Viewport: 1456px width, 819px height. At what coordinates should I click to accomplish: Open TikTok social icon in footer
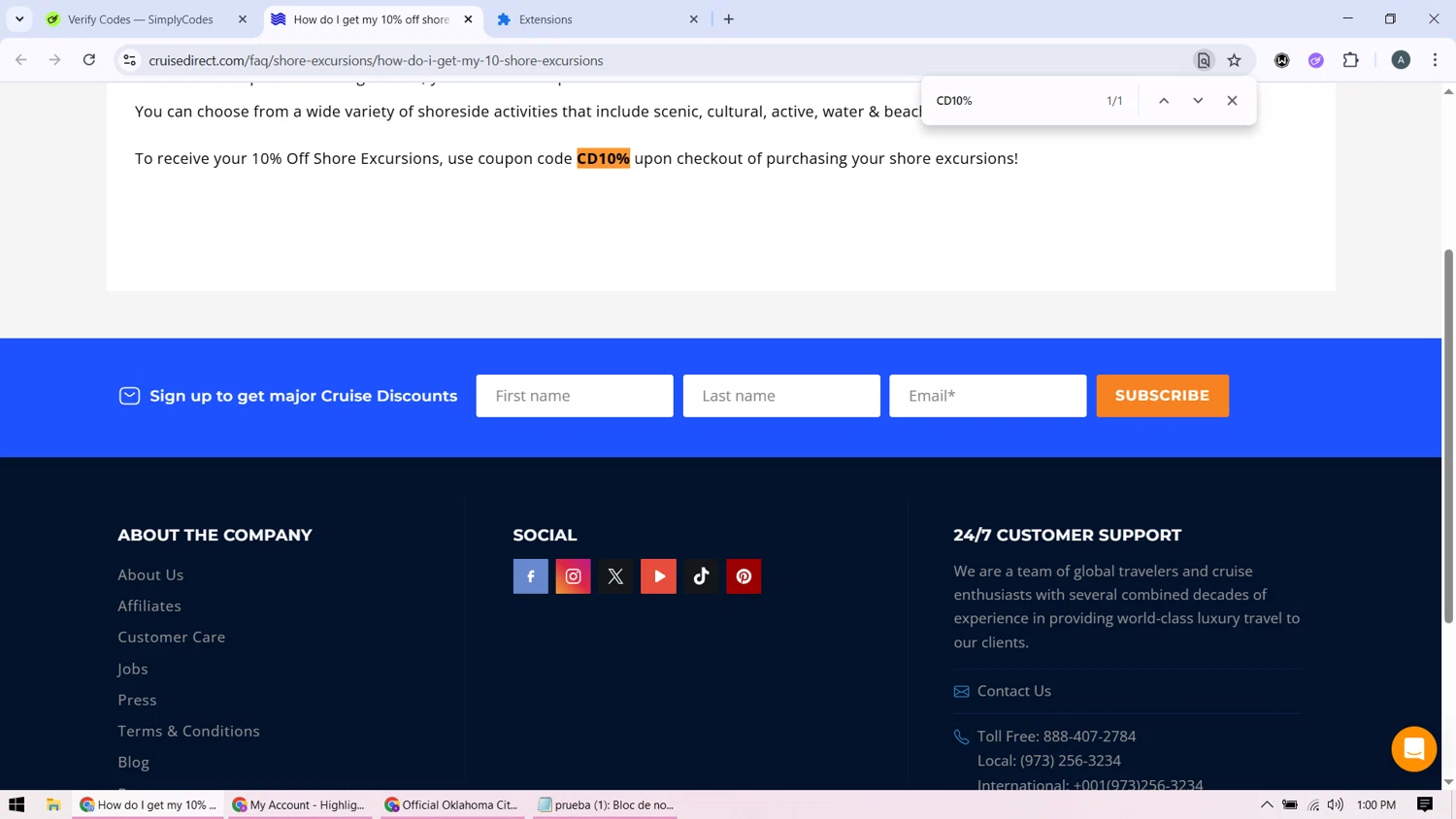coord(701,576)
